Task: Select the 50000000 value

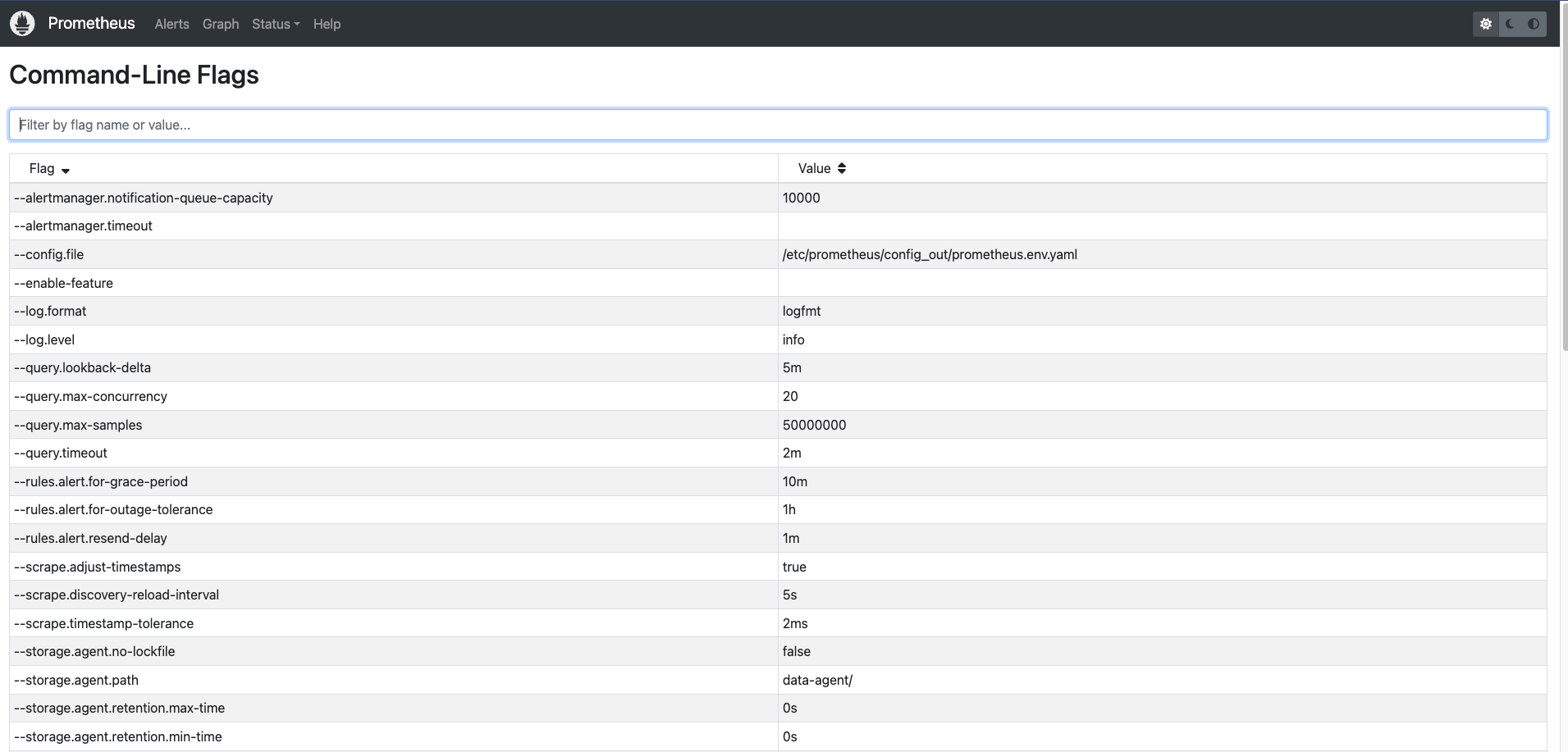Action: pos(814,425)
